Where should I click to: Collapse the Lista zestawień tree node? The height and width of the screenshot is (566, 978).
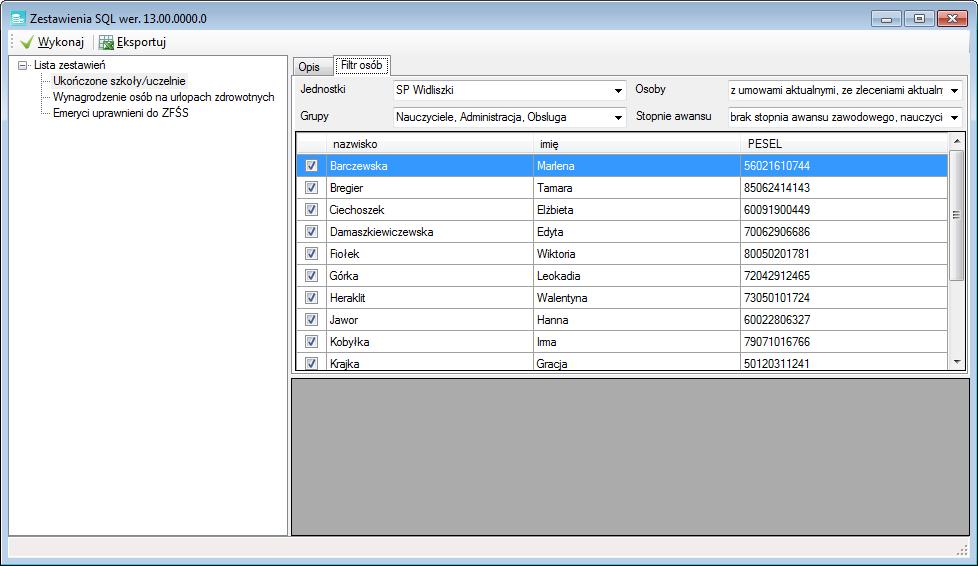click(23, 65)
